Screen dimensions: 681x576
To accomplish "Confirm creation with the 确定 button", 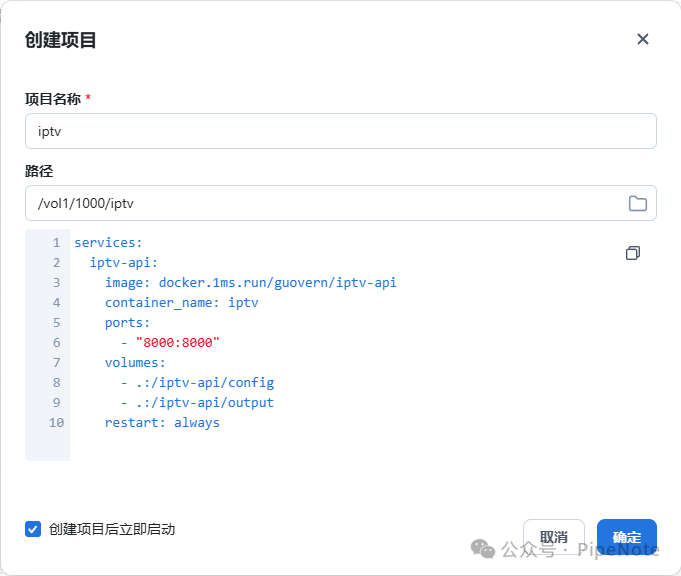I will tap(626, 537).
